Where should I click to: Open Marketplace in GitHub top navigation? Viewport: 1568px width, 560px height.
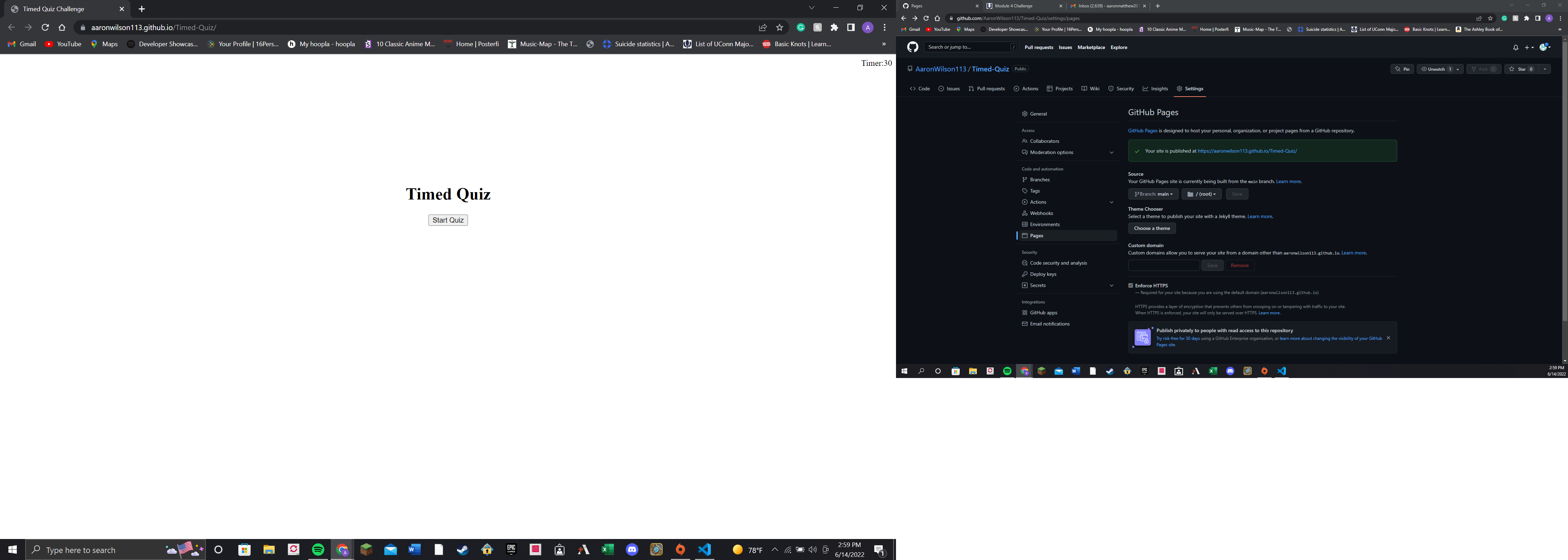1091,48
